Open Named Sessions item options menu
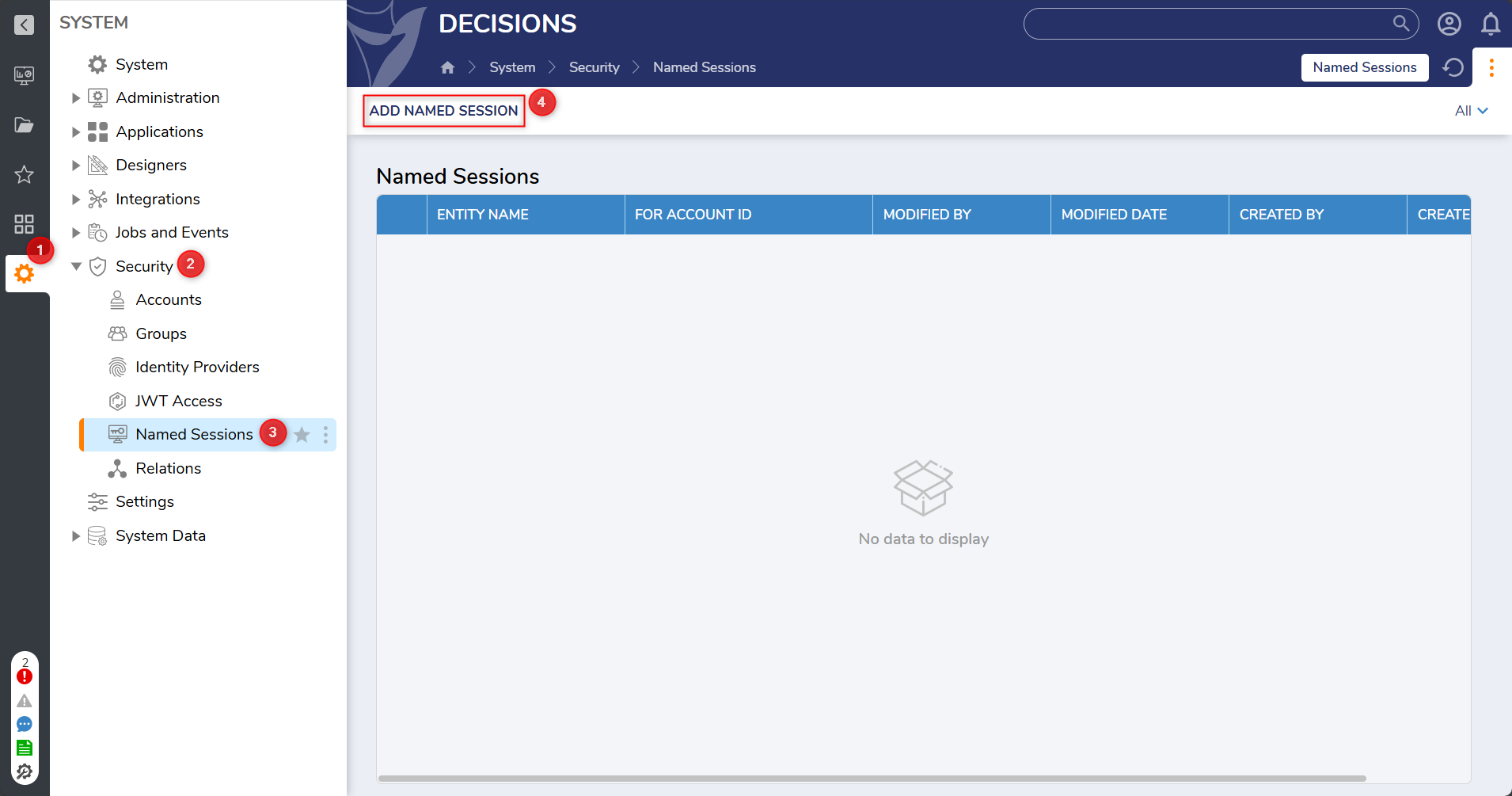 coord(325,435)
